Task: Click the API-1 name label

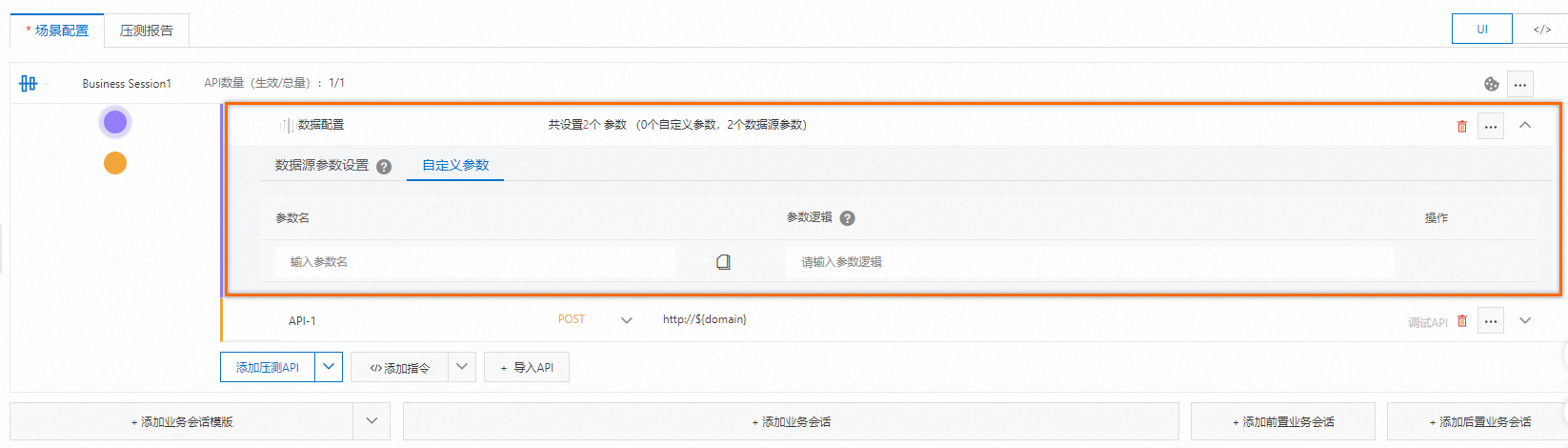Action: coord(302,321)
